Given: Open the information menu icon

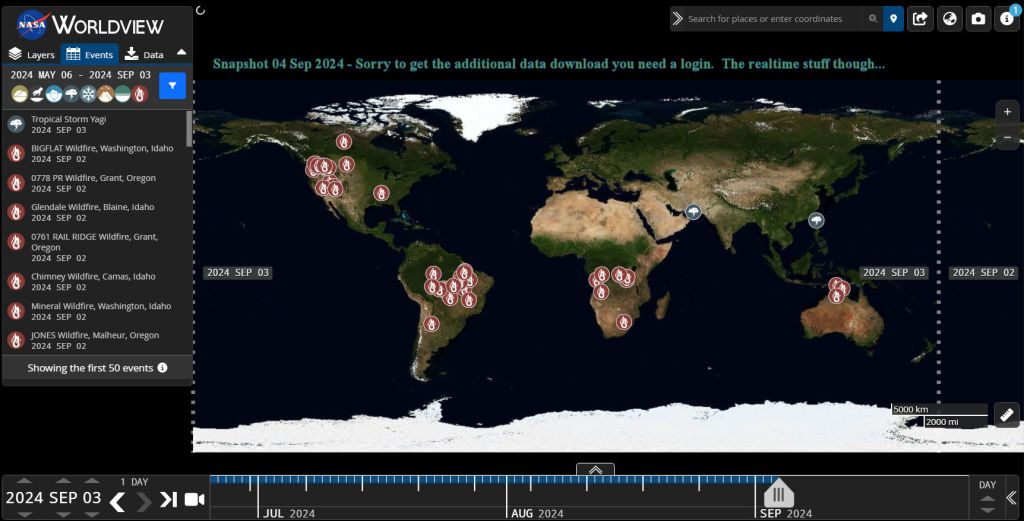Looking at the screenshot, I should [1007, 19].
